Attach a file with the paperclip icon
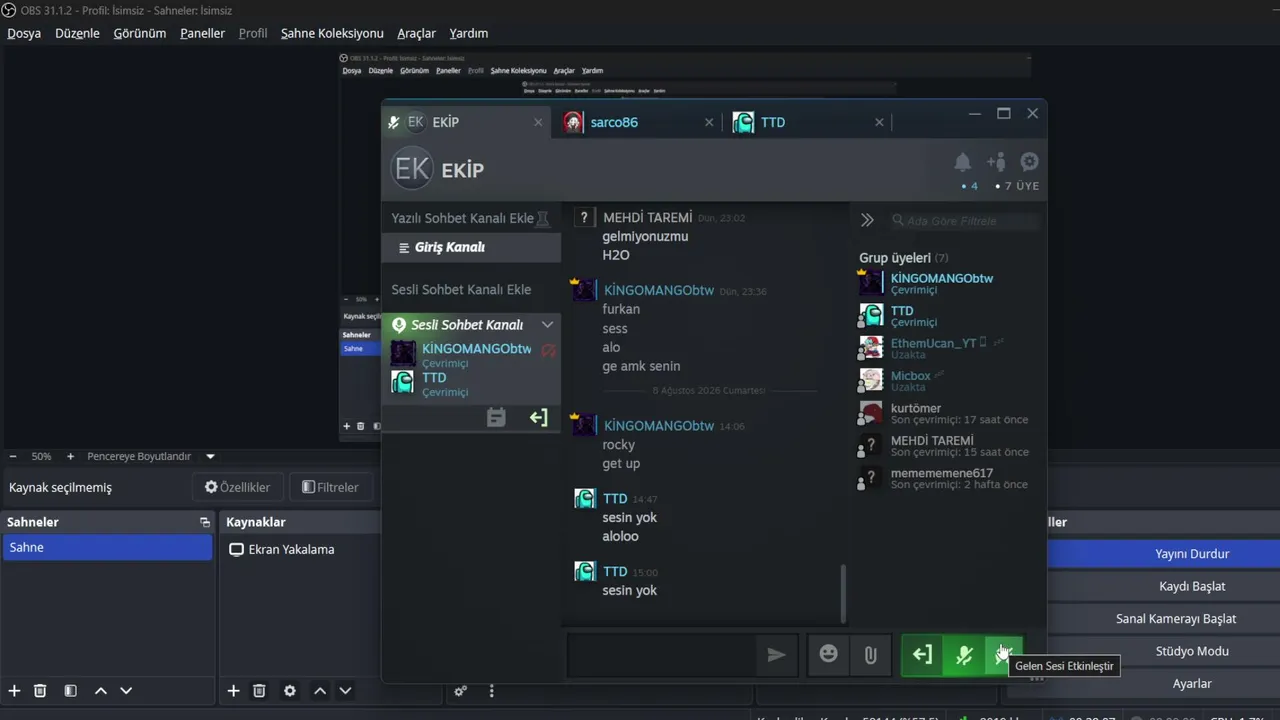The width and height of the screenshot is (1280, 720). pyautogui.click(x=870, y=655)
